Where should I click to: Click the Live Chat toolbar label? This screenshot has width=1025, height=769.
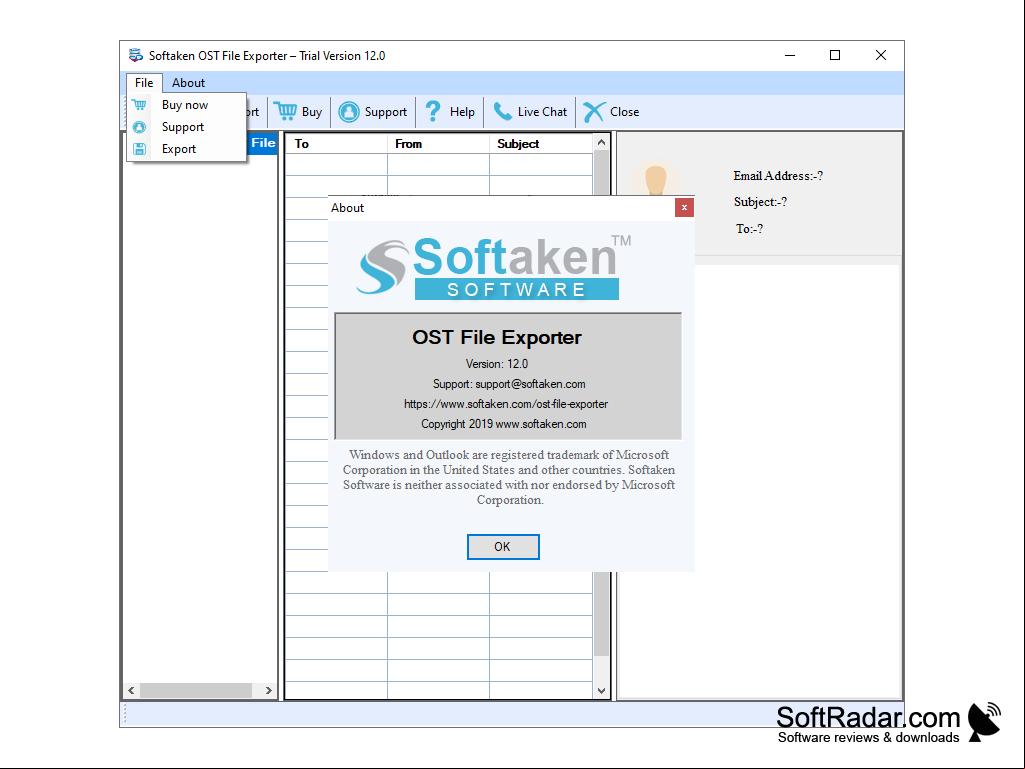click(543, 112)
